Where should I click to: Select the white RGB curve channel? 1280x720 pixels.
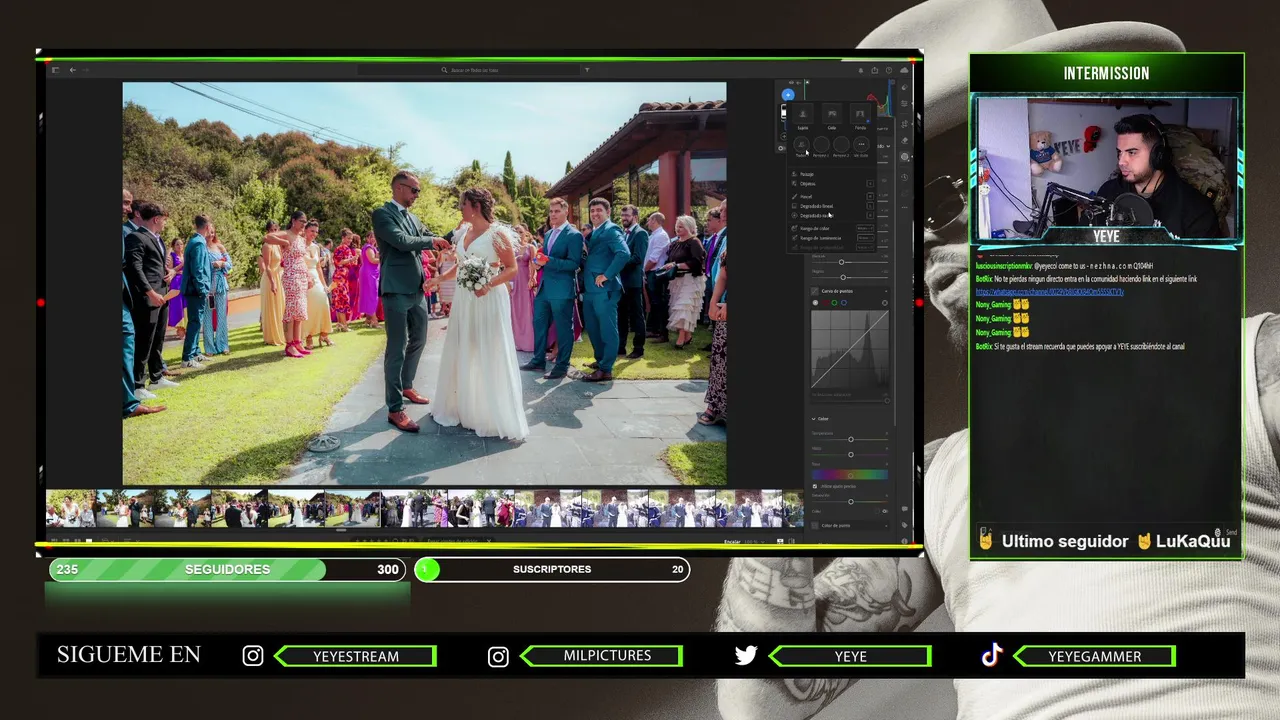click(815, 303)
